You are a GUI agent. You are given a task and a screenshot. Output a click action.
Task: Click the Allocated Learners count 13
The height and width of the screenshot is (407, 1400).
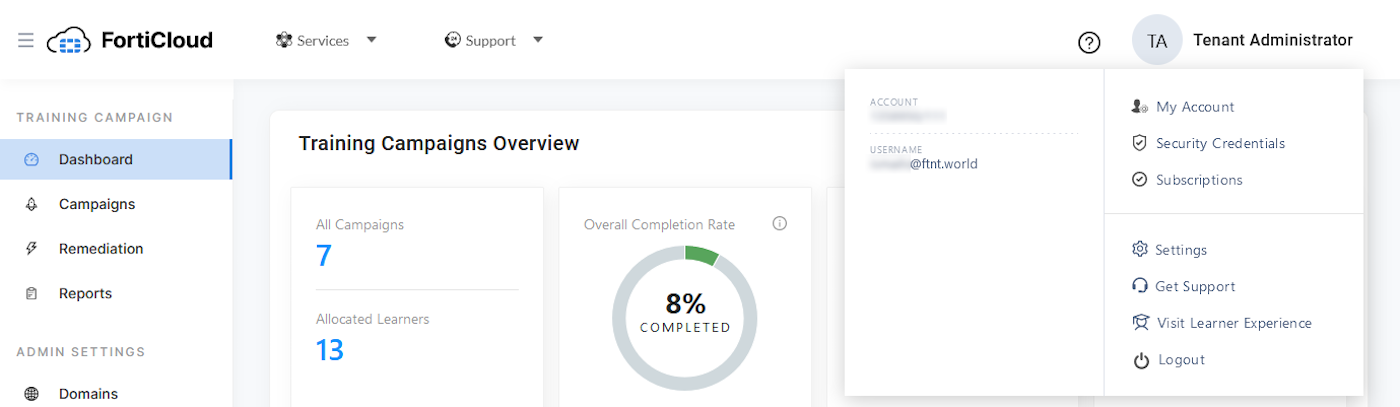[330, 350]
